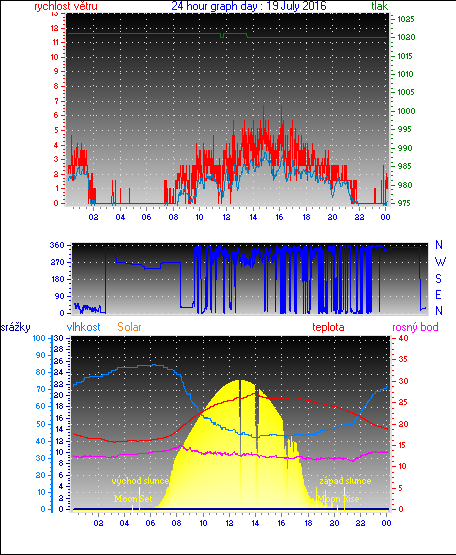
Task: Click the 'vlhkost' humidity legend label
Action: tap(84, 327)
